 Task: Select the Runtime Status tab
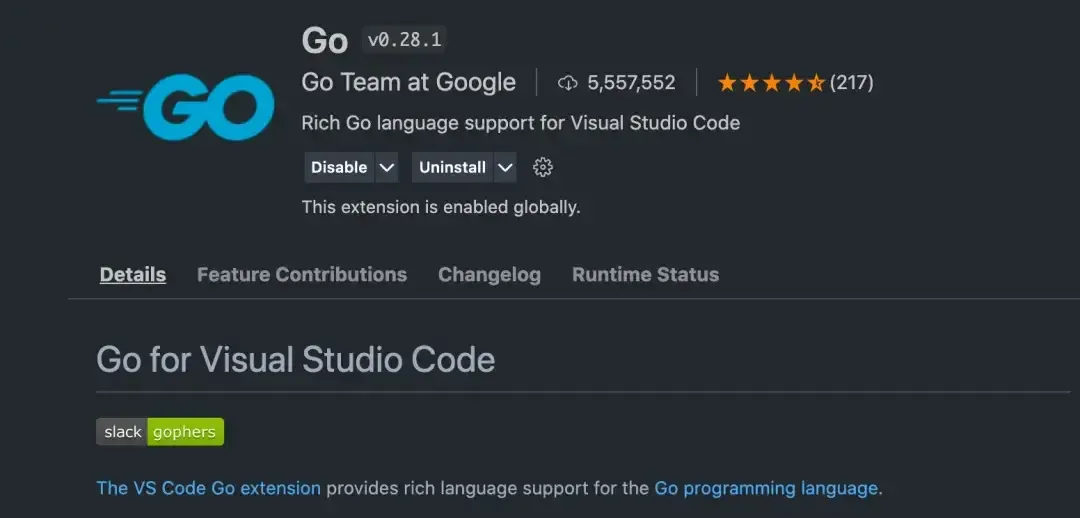coord(645,275)
